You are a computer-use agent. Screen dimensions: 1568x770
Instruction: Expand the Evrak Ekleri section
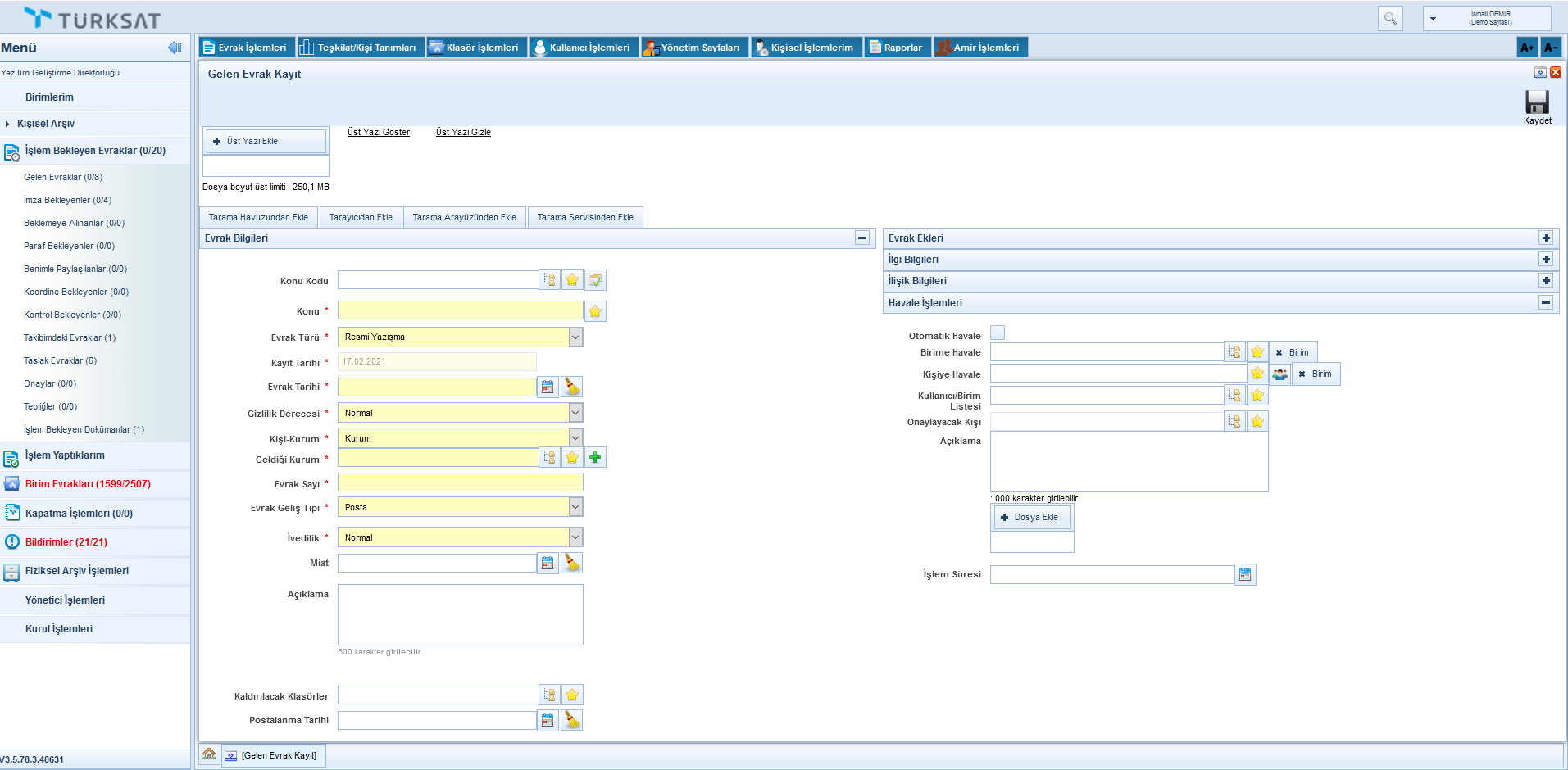pyautogui.click(x=1546, y=238)
